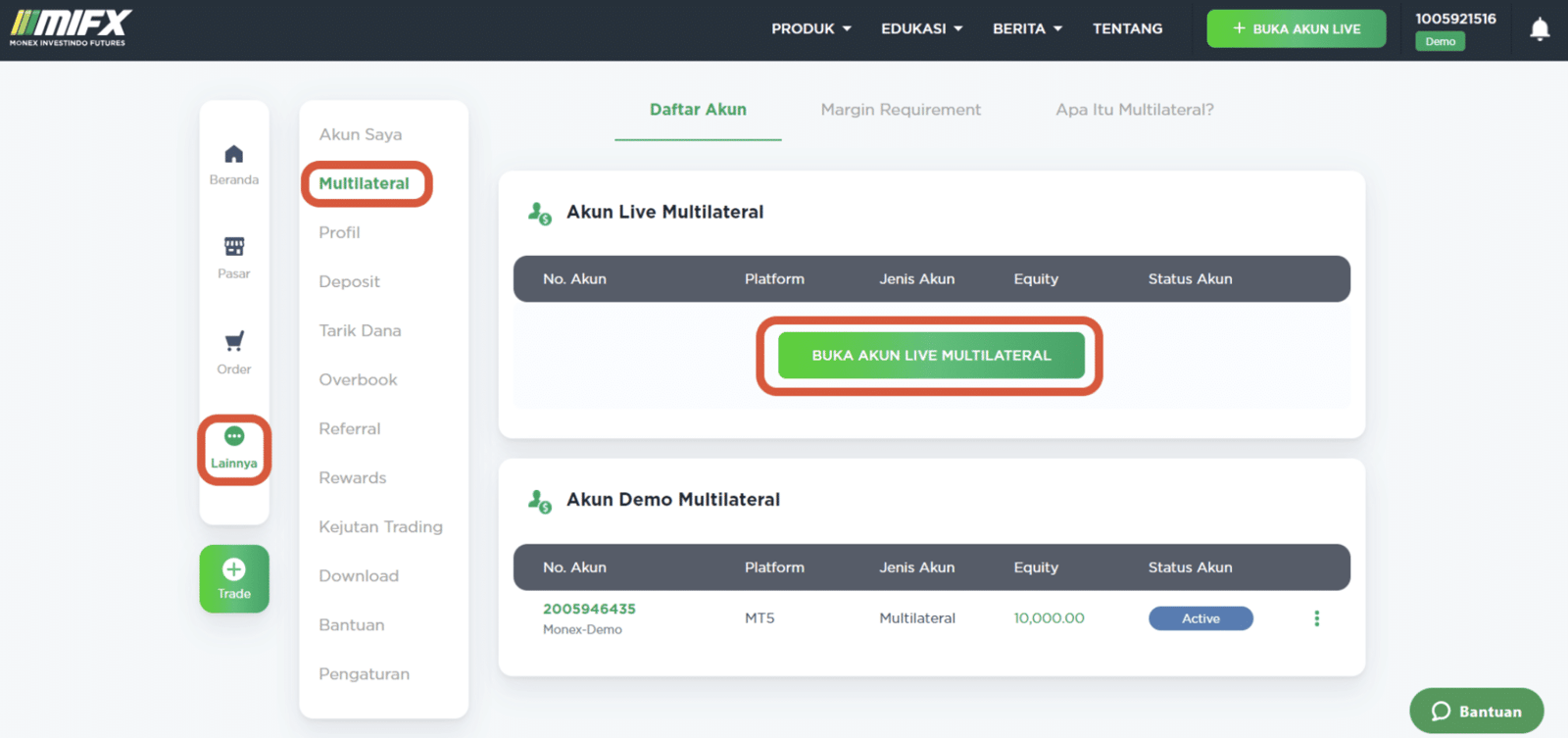1568x738 pixels.
Task: Click the Akun Demo Multilateral user icon
Action: click(x=539, y=501)
